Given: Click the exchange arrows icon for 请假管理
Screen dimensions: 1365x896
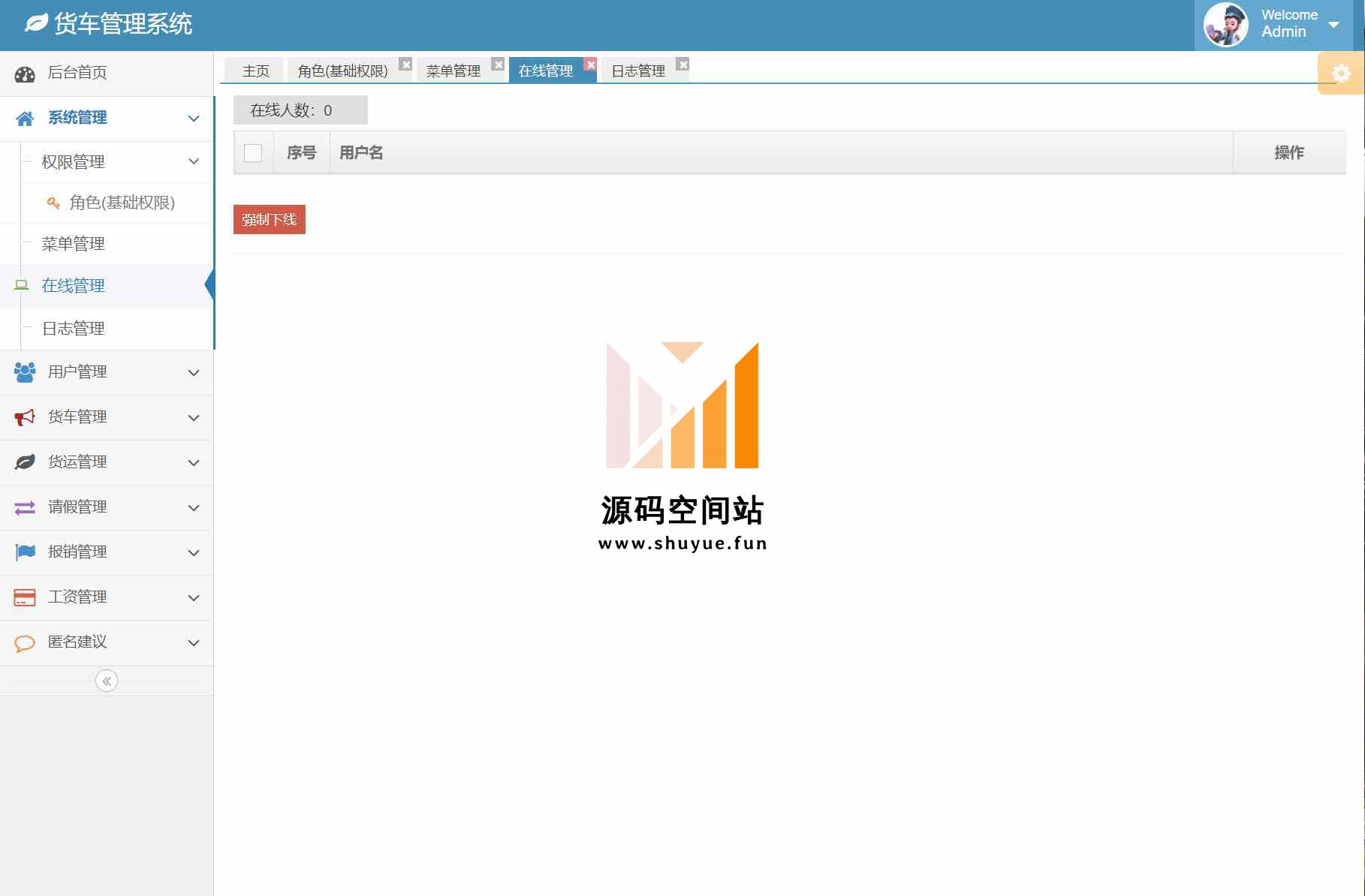Looking at the screenshot, I should 25,507.
